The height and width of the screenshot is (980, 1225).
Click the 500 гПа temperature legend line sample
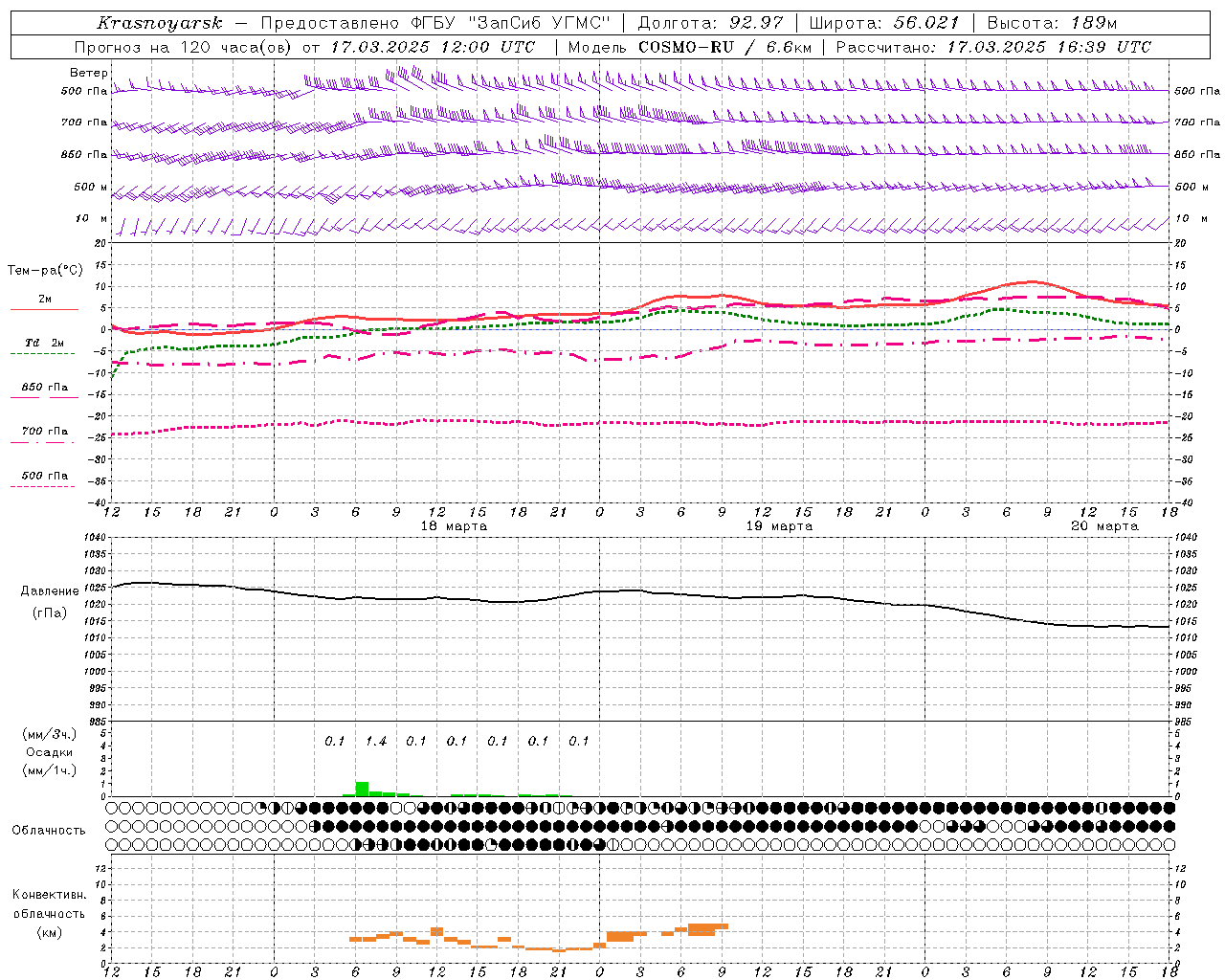pos(42,486)
